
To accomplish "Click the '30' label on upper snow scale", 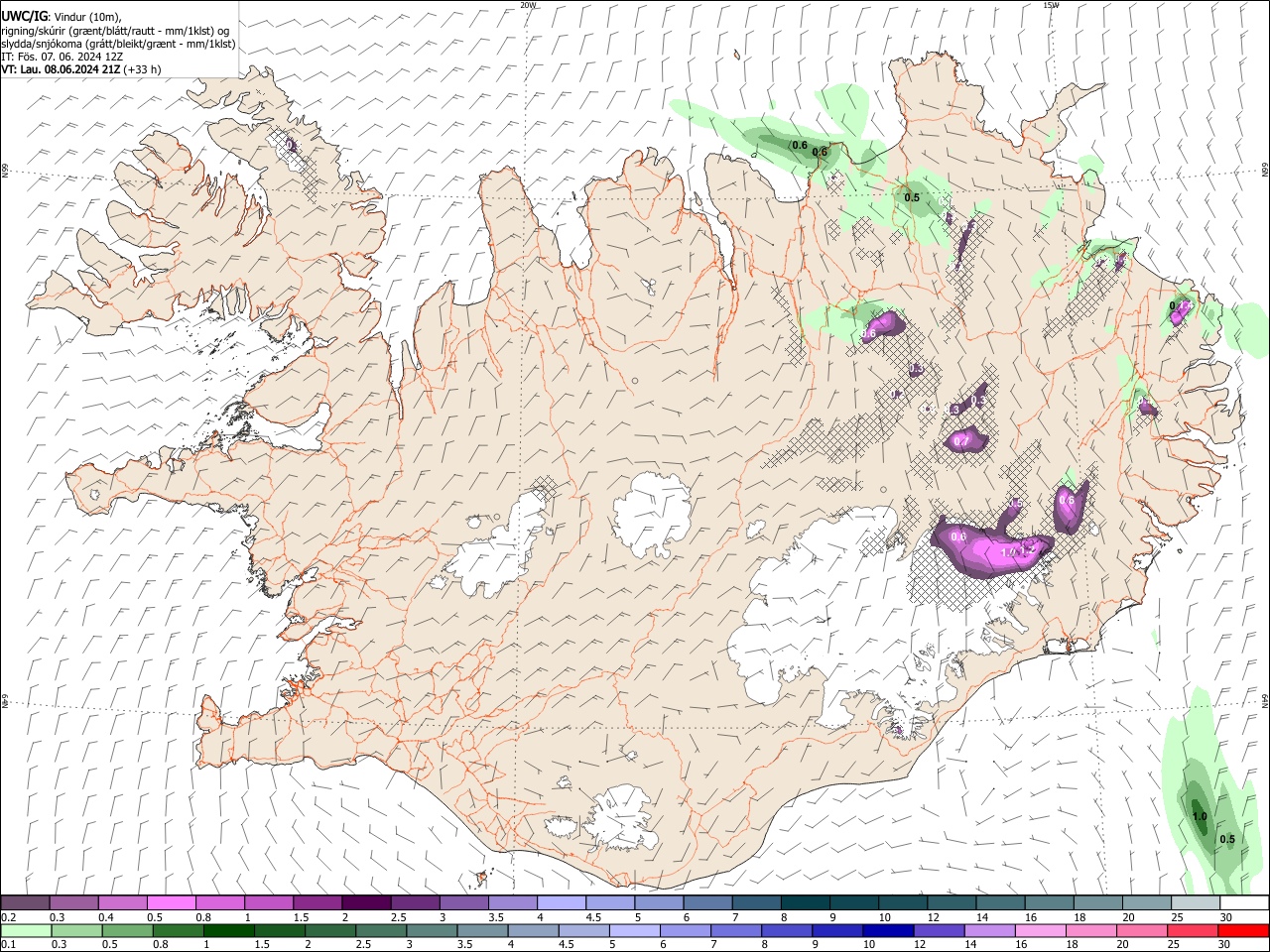I will click(1225, 917).
